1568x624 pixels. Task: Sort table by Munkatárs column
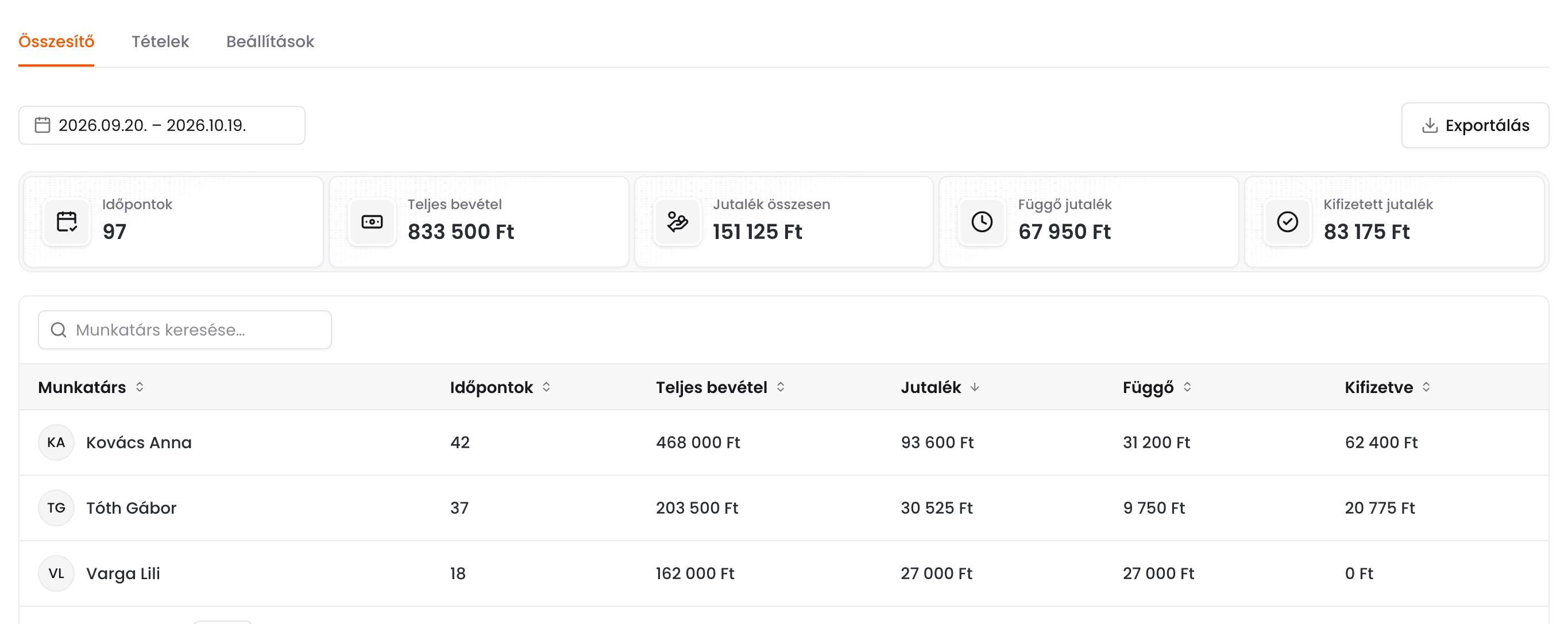(91, 387)
